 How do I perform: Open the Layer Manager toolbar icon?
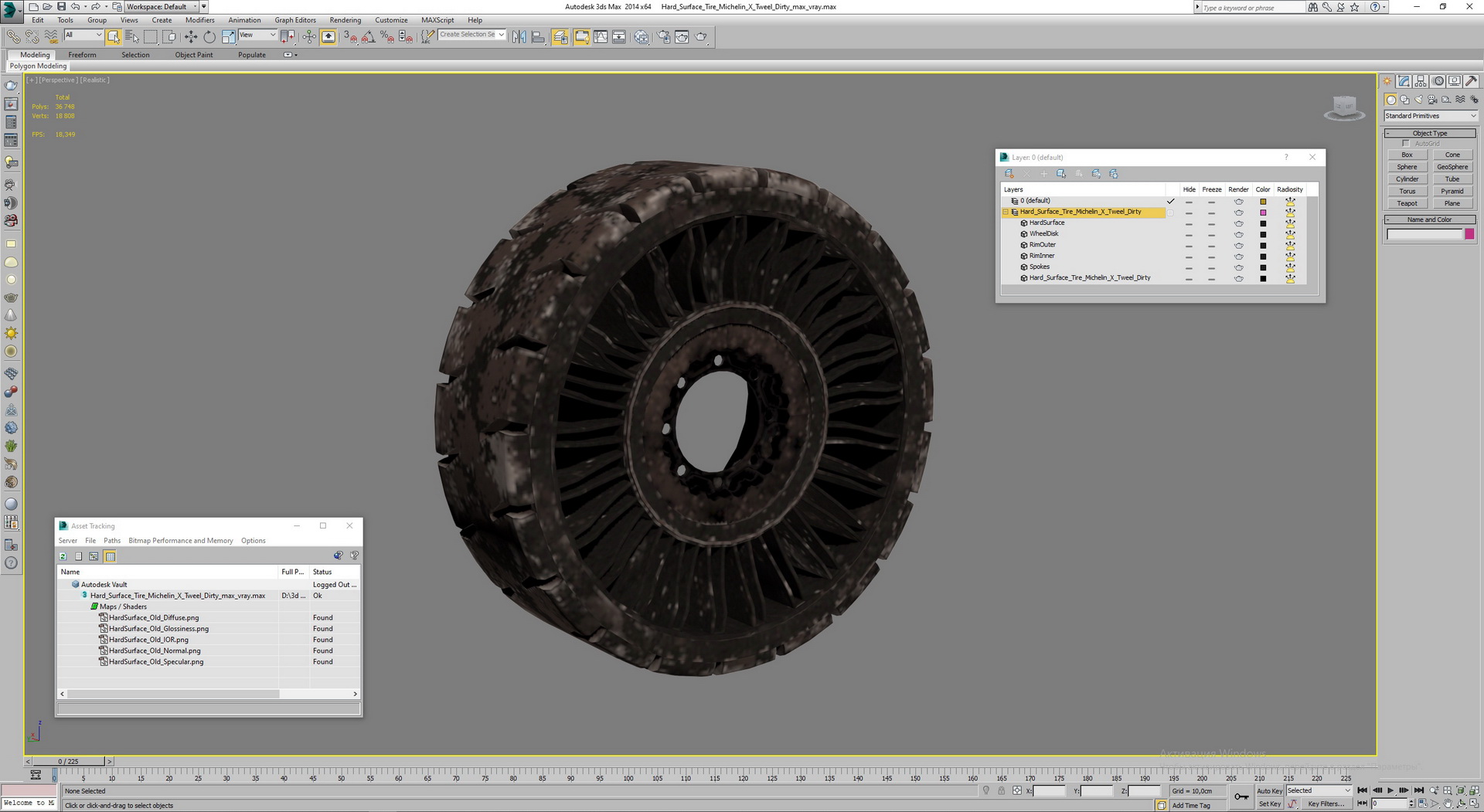tap(560, 36)
